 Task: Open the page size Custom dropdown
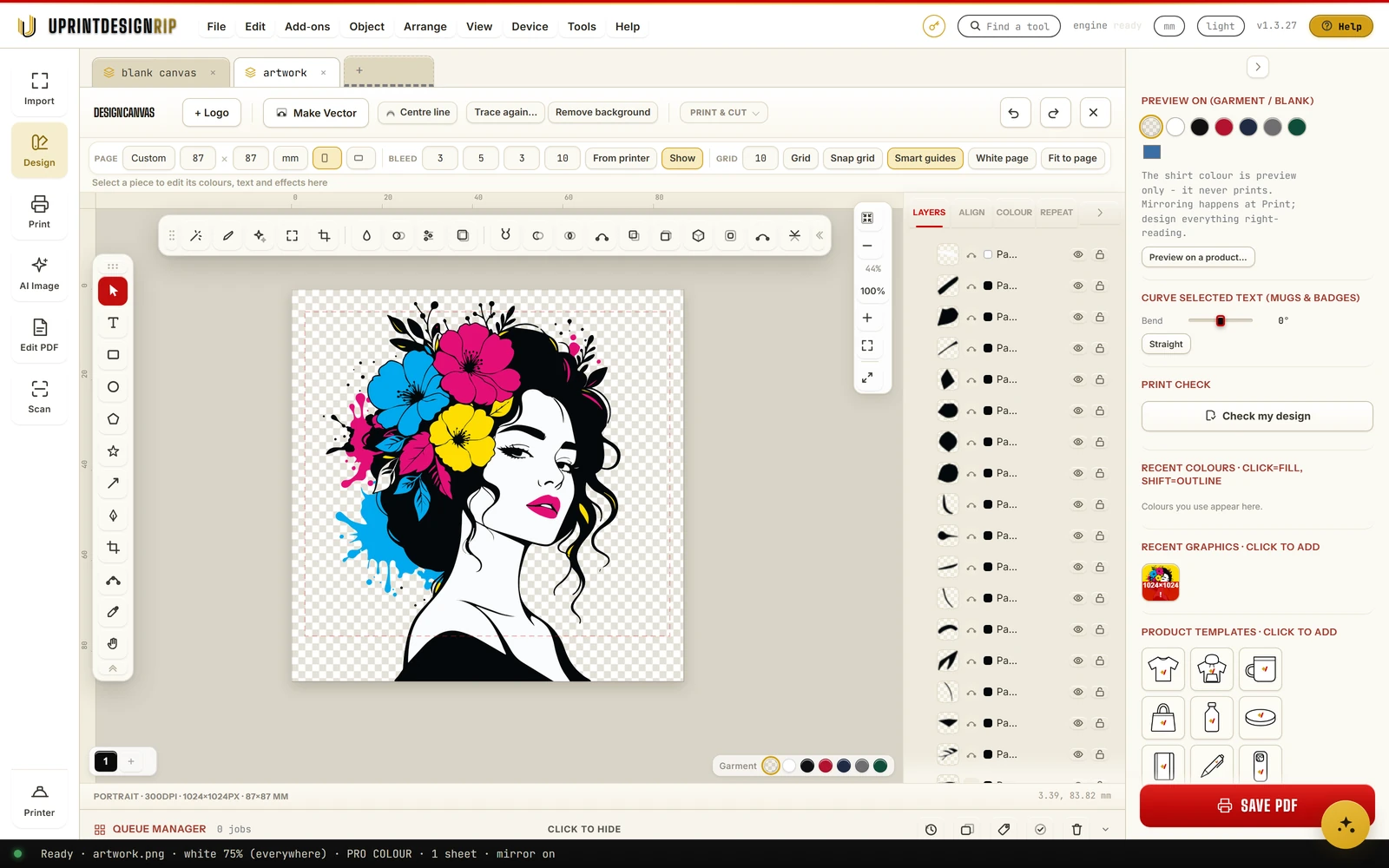point(148,158)
